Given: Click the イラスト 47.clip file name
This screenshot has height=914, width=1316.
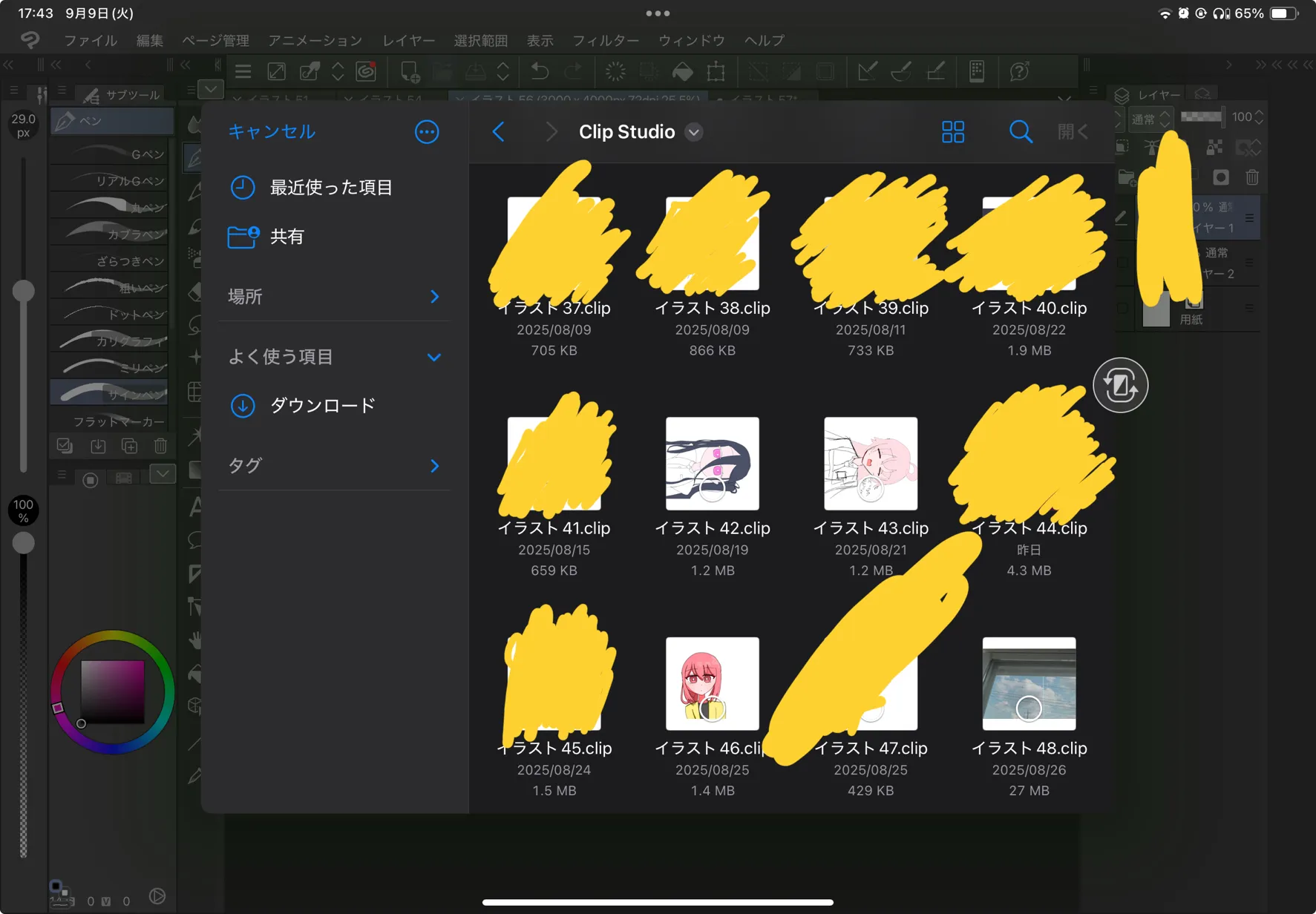Looking at the screenshot, I should tap(871, 748).
